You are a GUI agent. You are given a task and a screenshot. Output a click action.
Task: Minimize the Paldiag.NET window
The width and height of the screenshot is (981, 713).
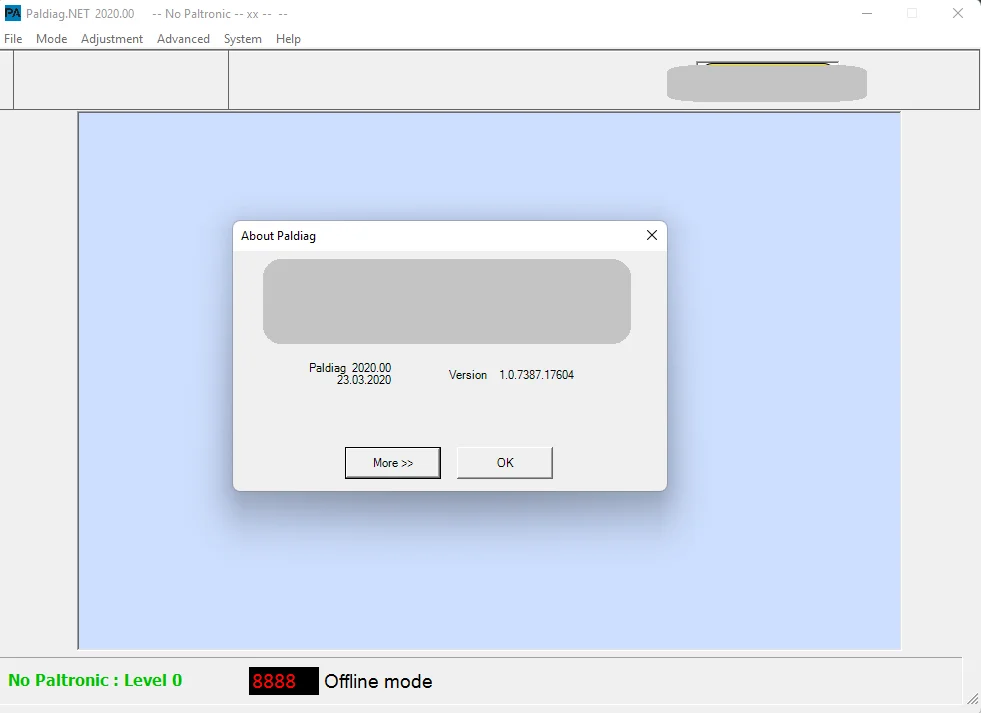pyautogui.click(x=867, y=13)
